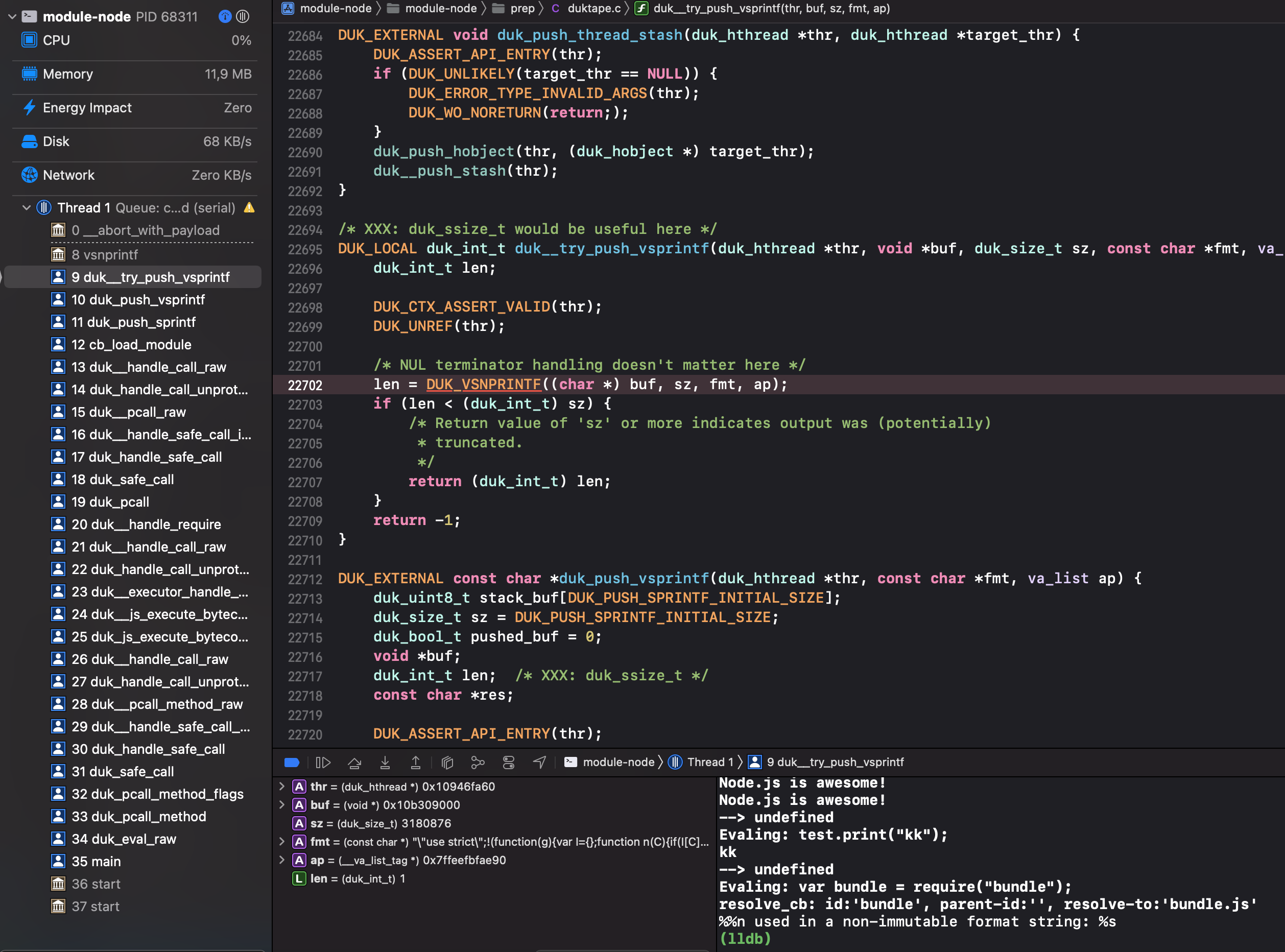Select the Step Into icon
This screenshot has height=952, width=1285.
385,762
